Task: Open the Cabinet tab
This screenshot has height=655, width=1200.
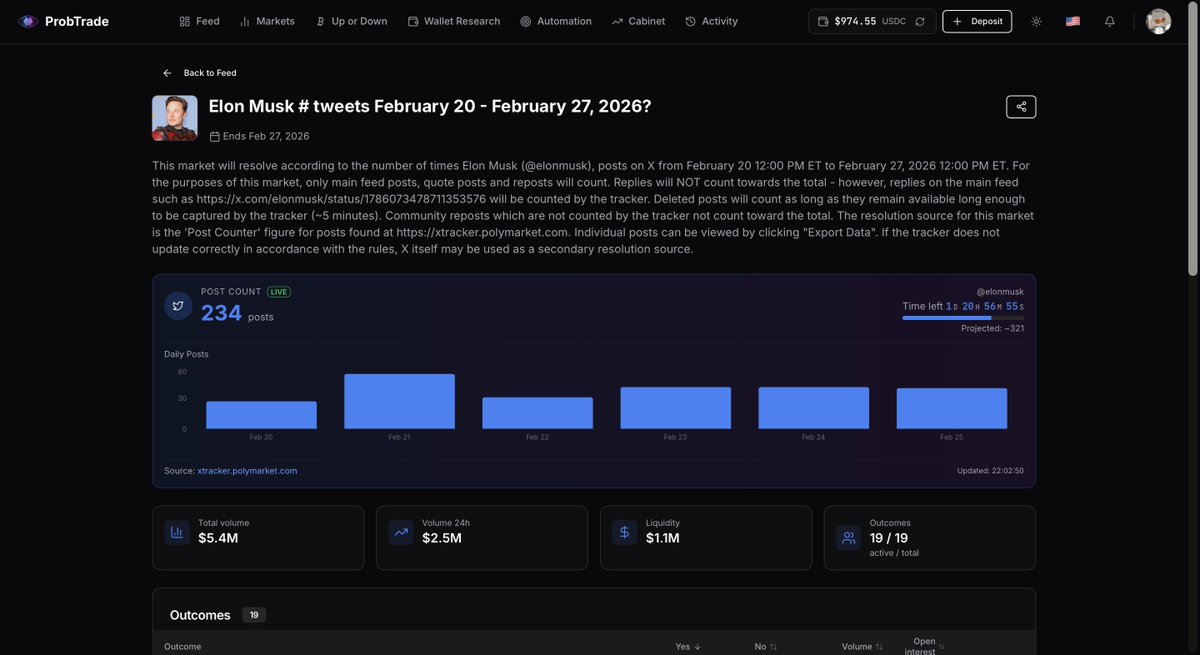Action: tap(638, 21)
